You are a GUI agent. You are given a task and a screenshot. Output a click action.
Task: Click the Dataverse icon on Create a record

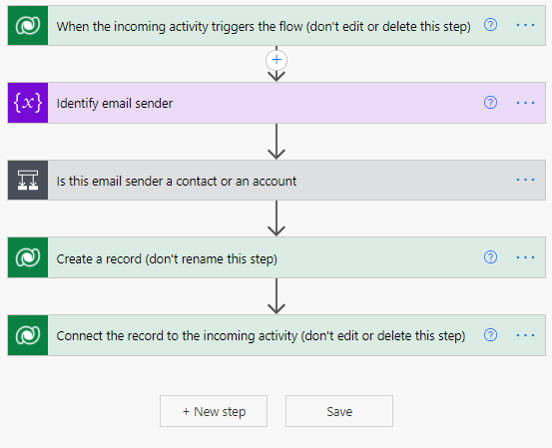pyautogui.click(x=28, y=258)
